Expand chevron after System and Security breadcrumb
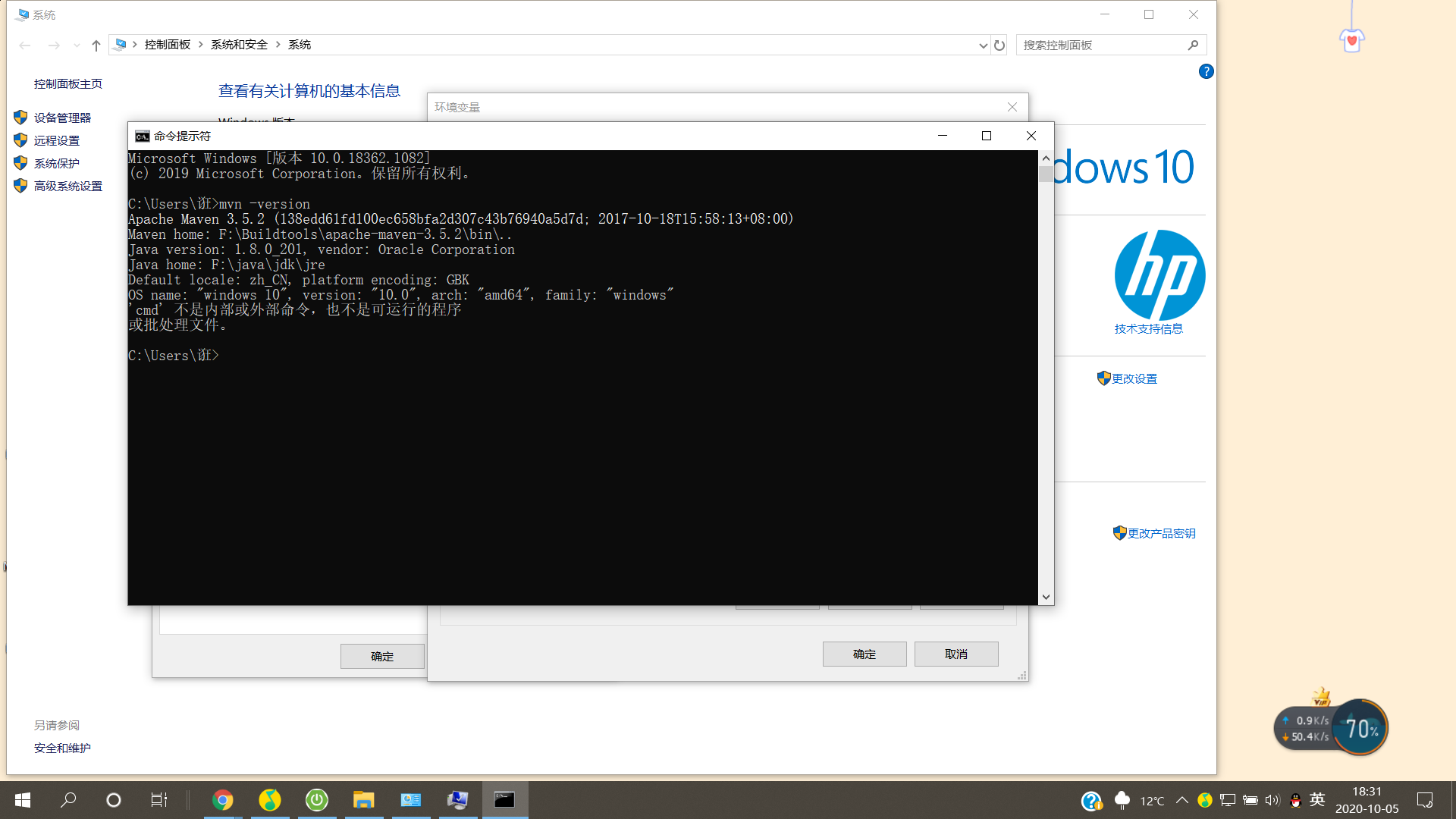 click(278, 45)
